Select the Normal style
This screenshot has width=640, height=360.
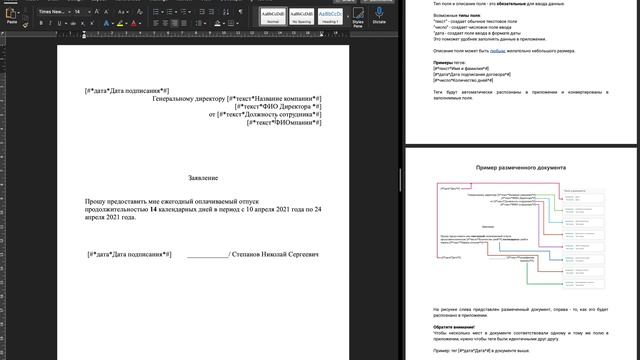click(x=273, y=16)
